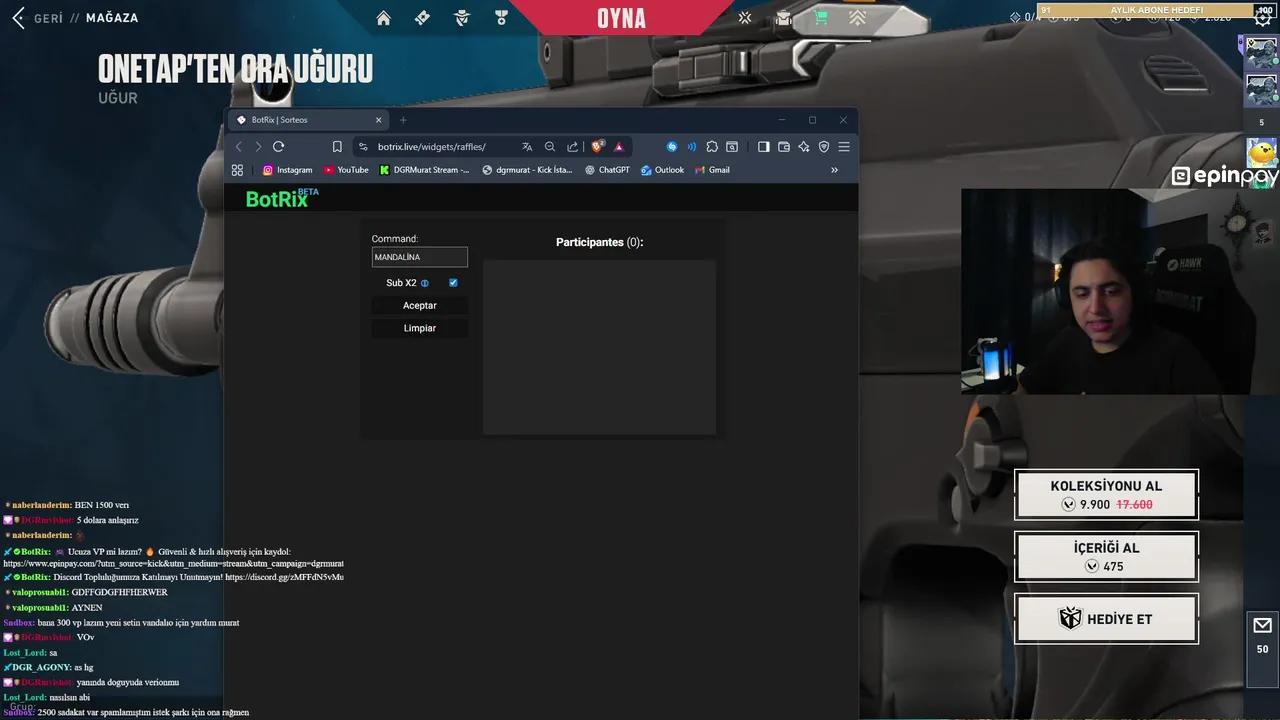Viewport: 1280px width, 720px height.
Task: Open the Gmail bookmark
Action: pos(712,170)
